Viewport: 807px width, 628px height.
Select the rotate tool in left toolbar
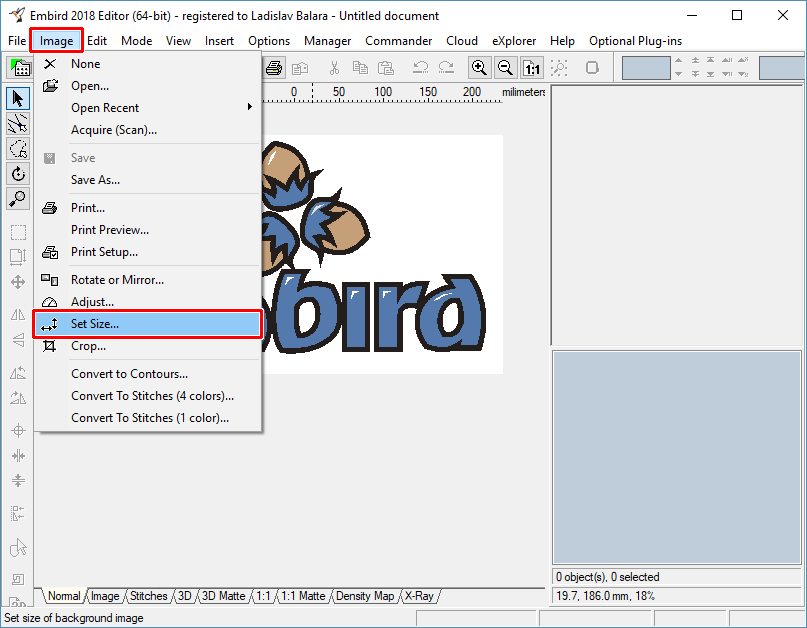pyautogui.click(x=18, y=174)
